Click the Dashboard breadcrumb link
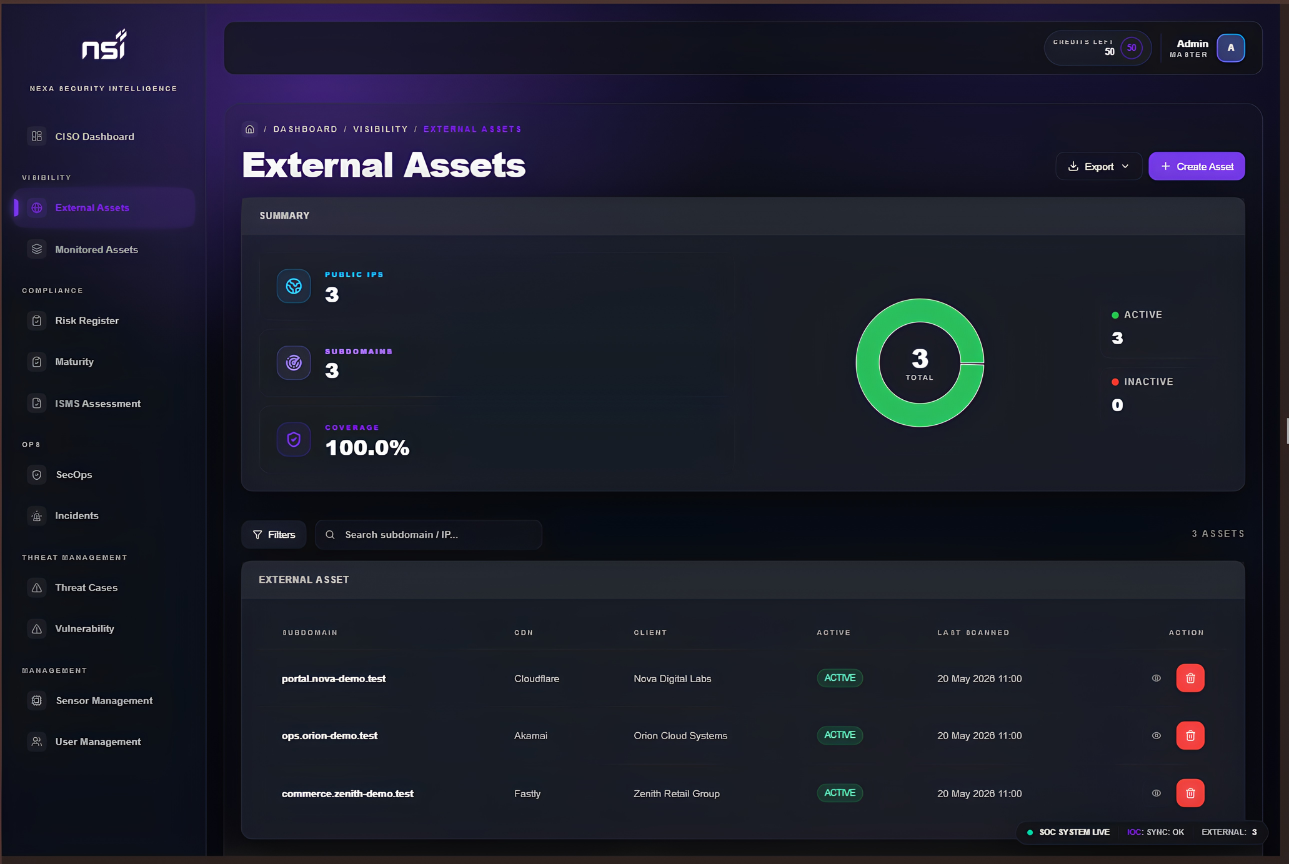Image resolution: width=1289 pixels, height=864 pixels. coord(305,129)
